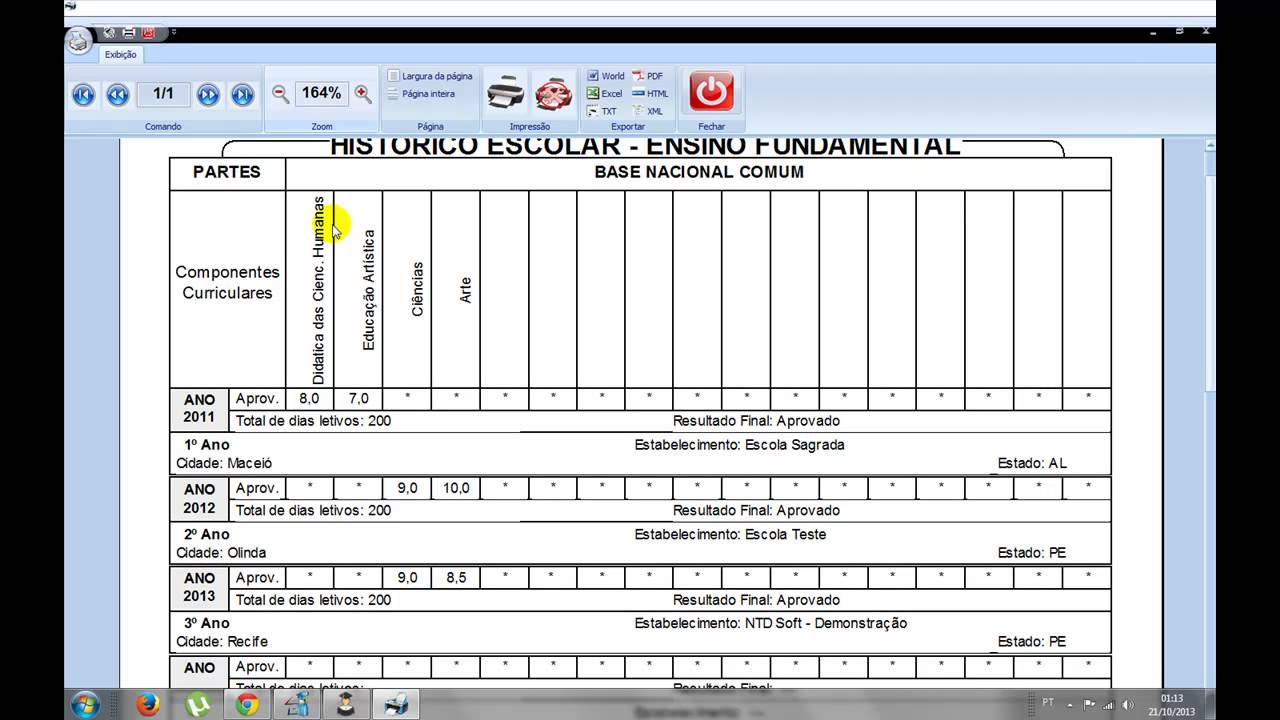This screenshot has width=1280, height=720.
Task: Click ANO 2012 cell
Action: pyautogui.click(x=199, y=498)
